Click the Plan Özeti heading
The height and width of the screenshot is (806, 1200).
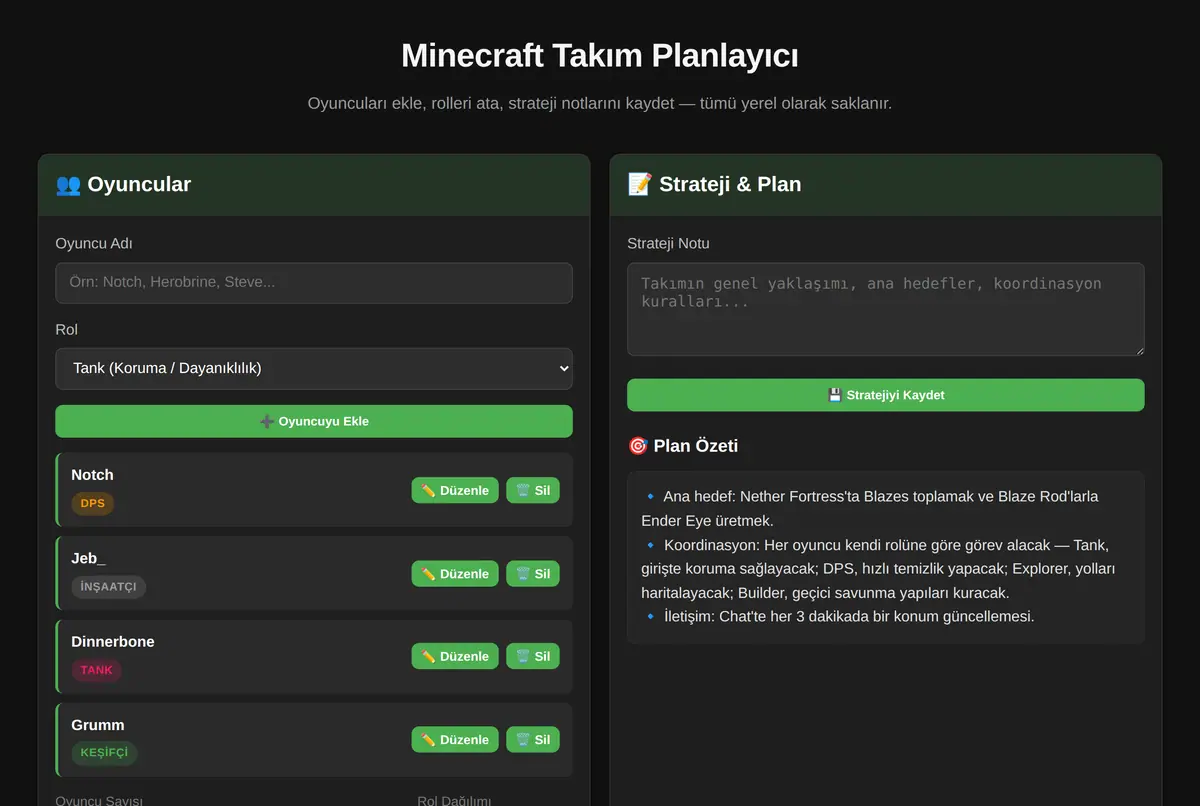(x=696, y=446)
